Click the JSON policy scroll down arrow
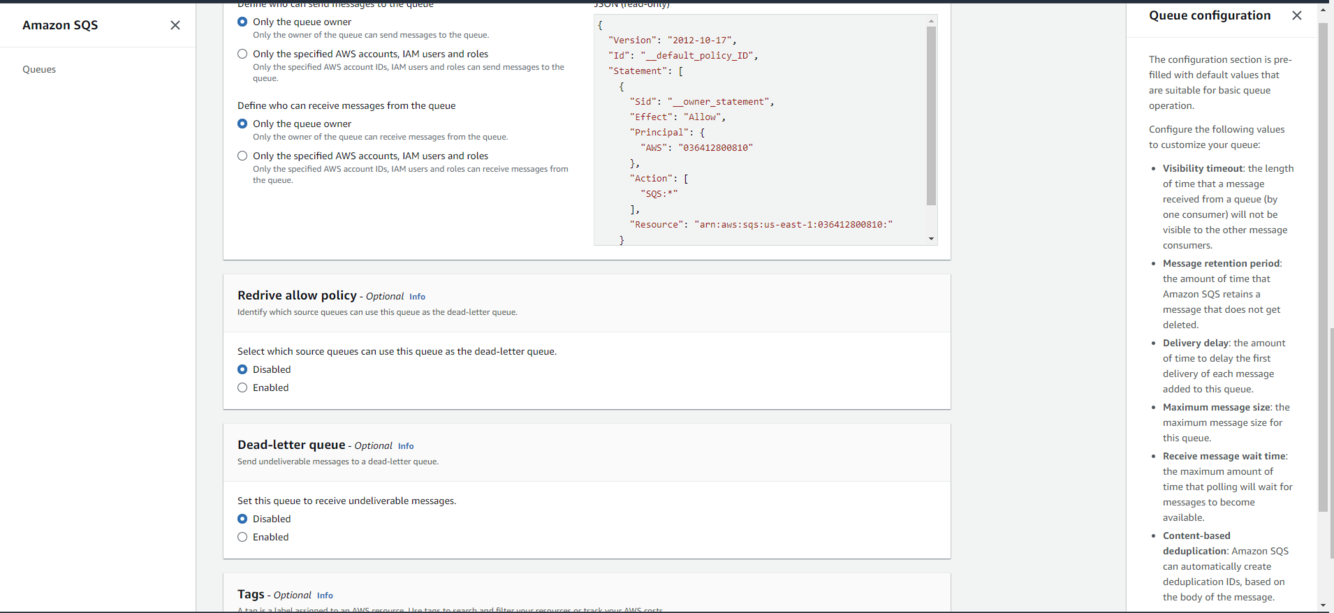The width and height of the screenshot is (1334, 613). (931, 239)
